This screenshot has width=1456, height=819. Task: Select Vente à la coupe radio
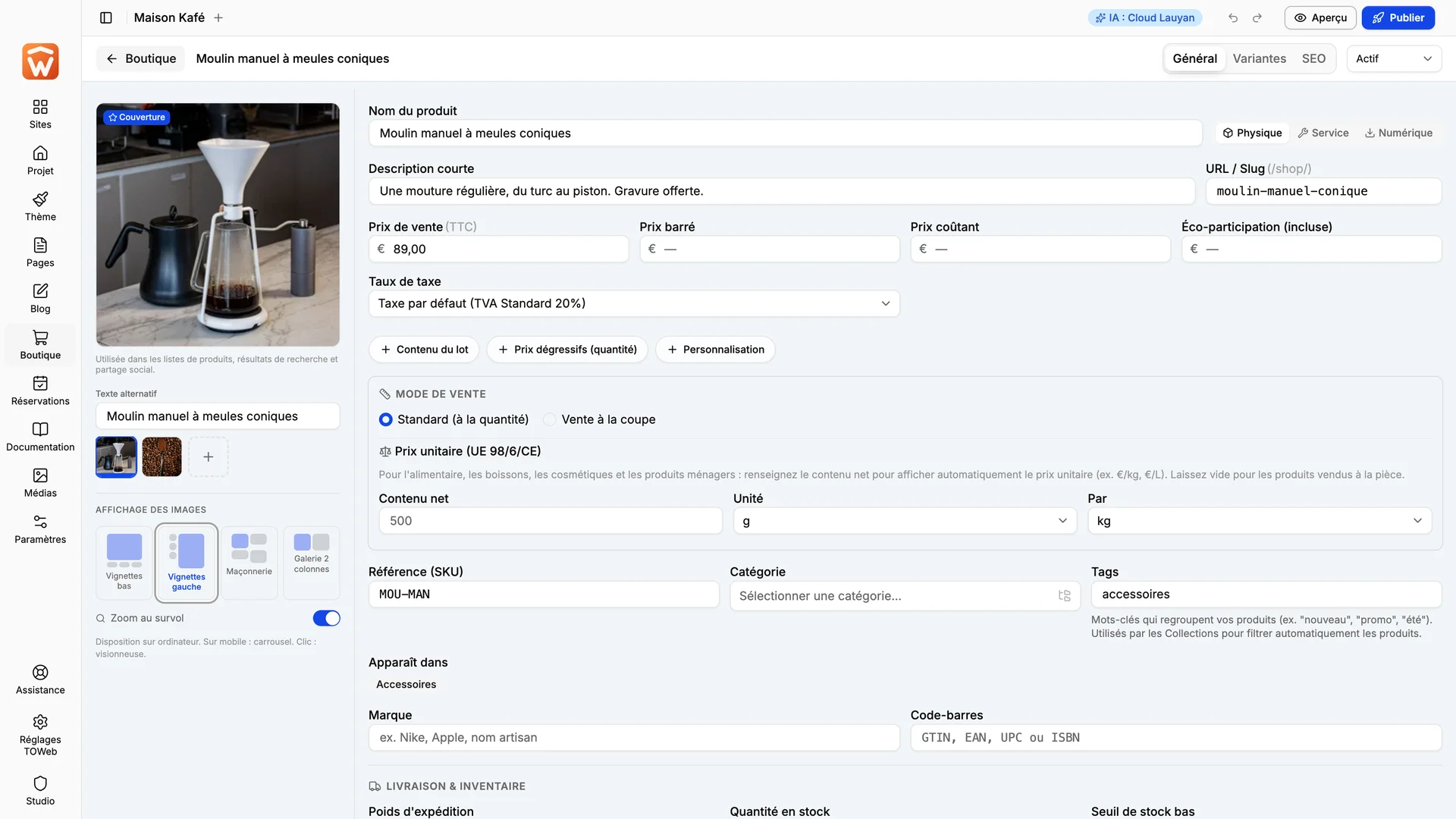tap(550, 419)
